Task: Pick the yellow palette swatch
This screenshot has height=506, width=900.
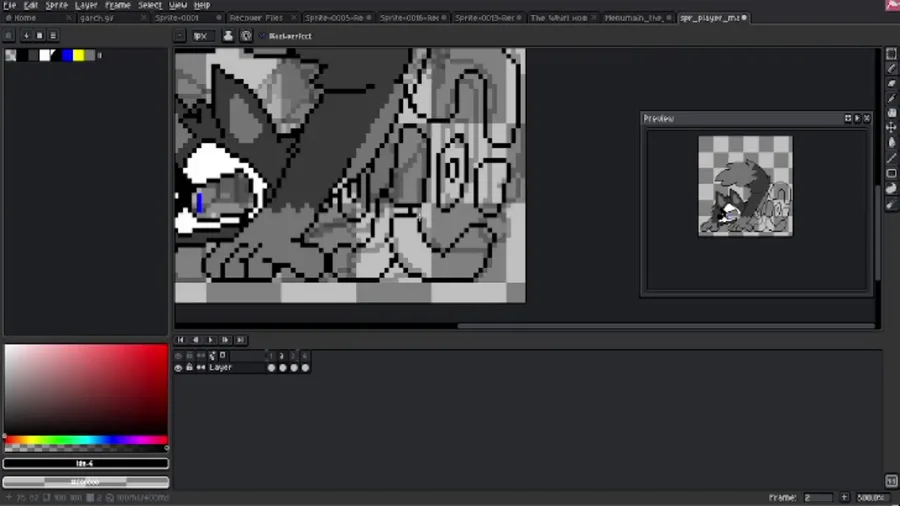Action: (79, 55)
